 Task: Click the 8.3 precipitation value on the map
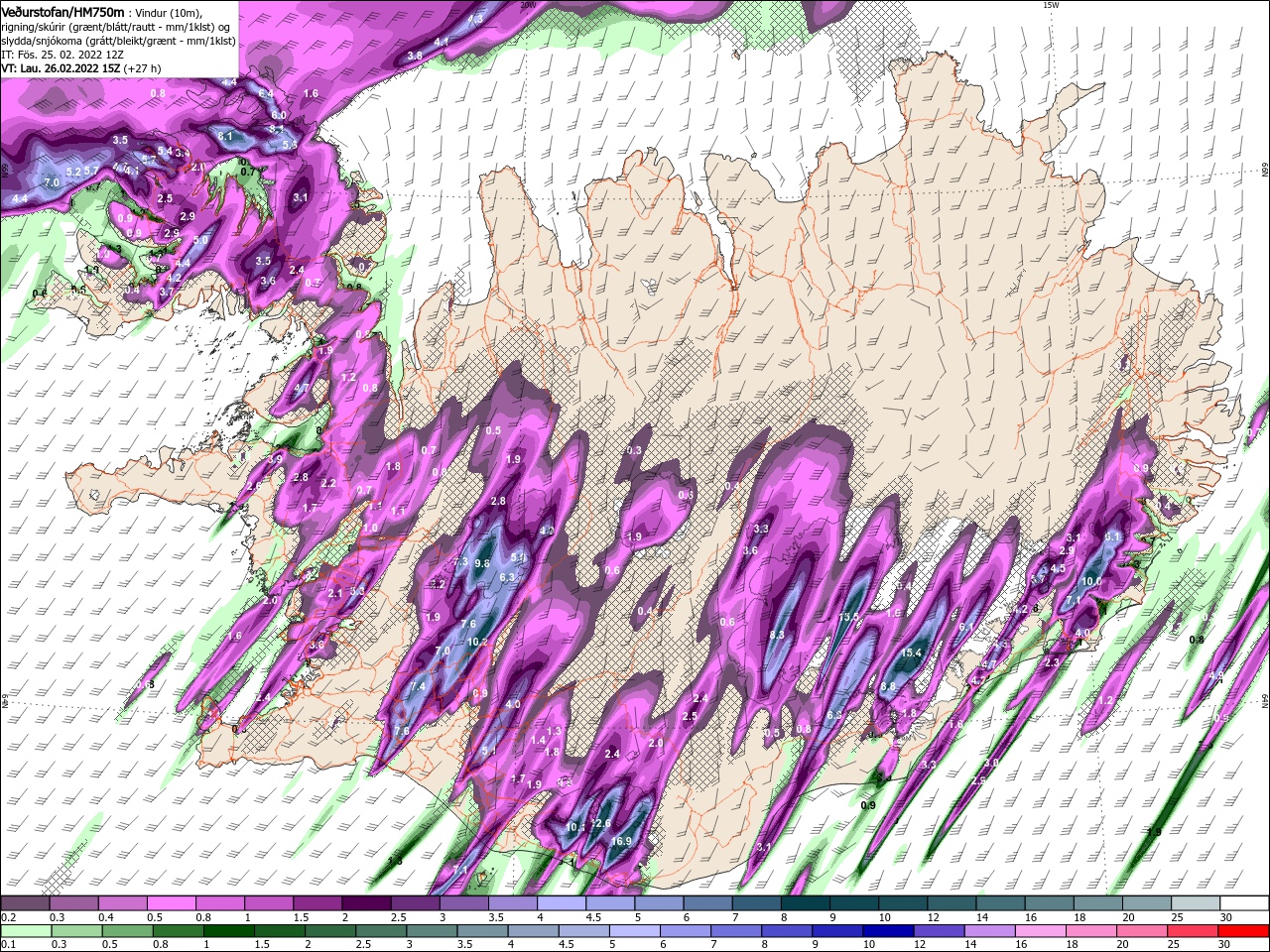tap(777, 635)
